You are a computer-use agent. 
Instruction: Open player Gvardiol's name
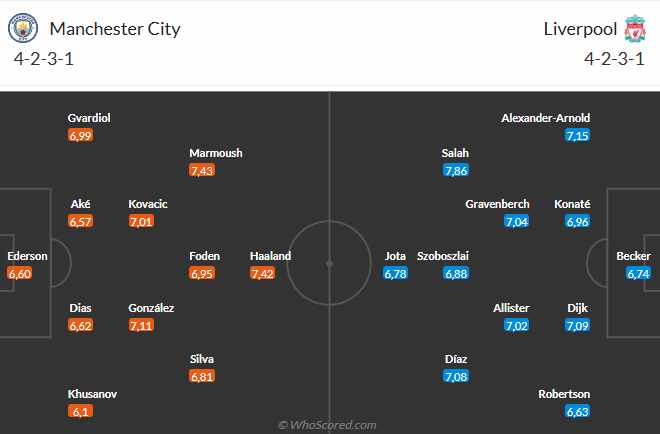coord(89,118)
